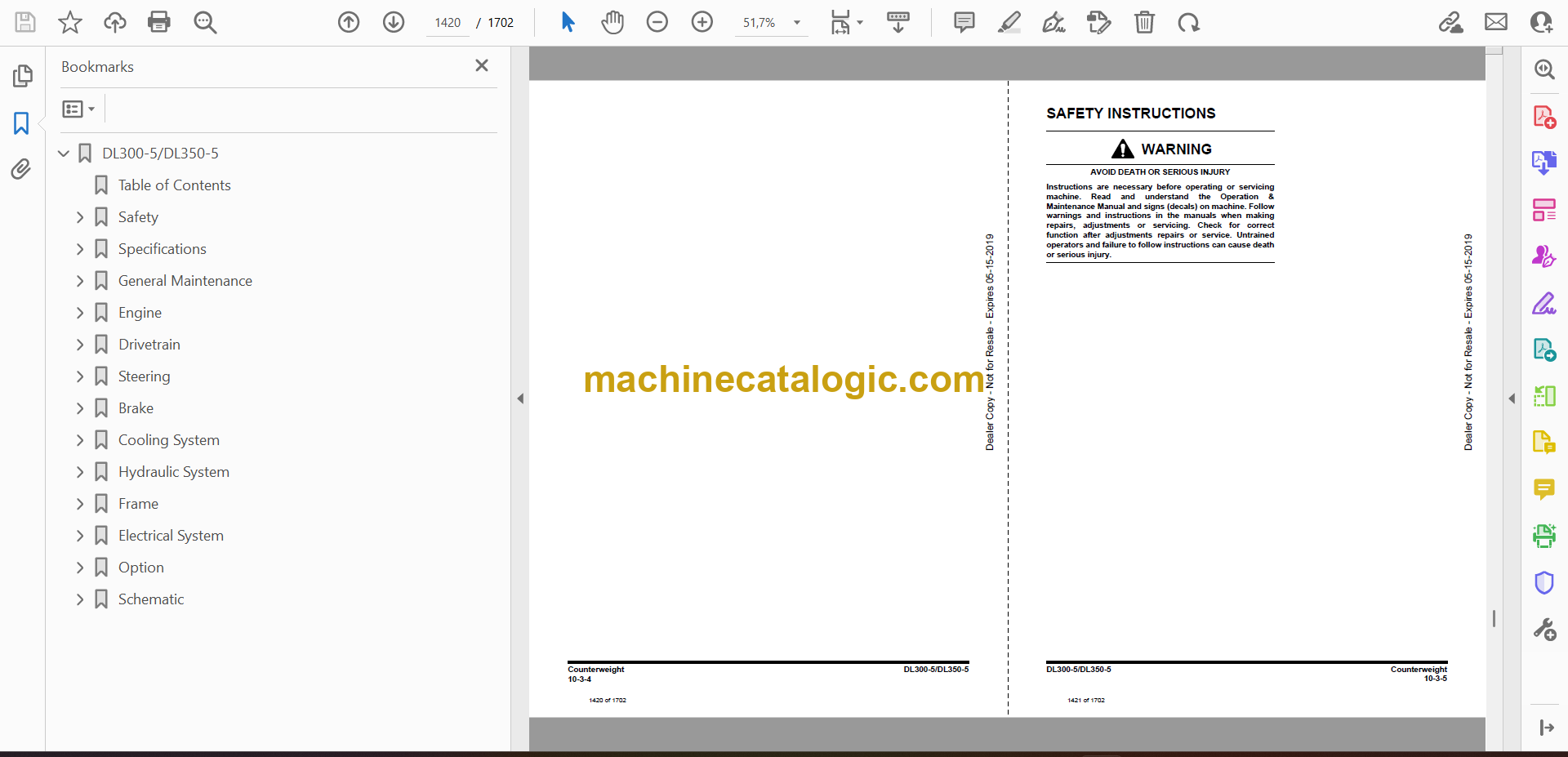Image resolution: width=1568 pixels, height=757 pixels.
Task: Add a sticky note comment
Action: tap(964, 22)
